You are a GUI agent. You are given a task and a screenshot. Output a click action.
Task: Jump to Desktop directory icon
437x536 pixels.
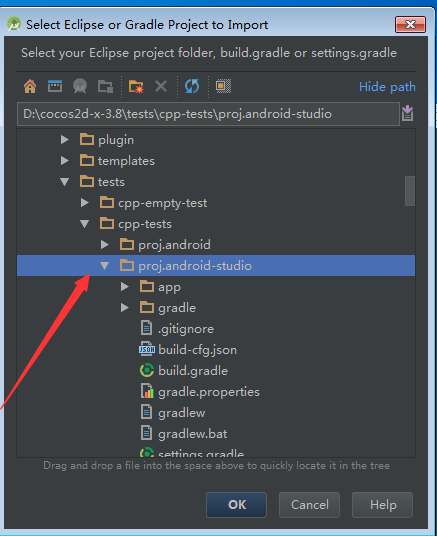[x=55, y=86]
